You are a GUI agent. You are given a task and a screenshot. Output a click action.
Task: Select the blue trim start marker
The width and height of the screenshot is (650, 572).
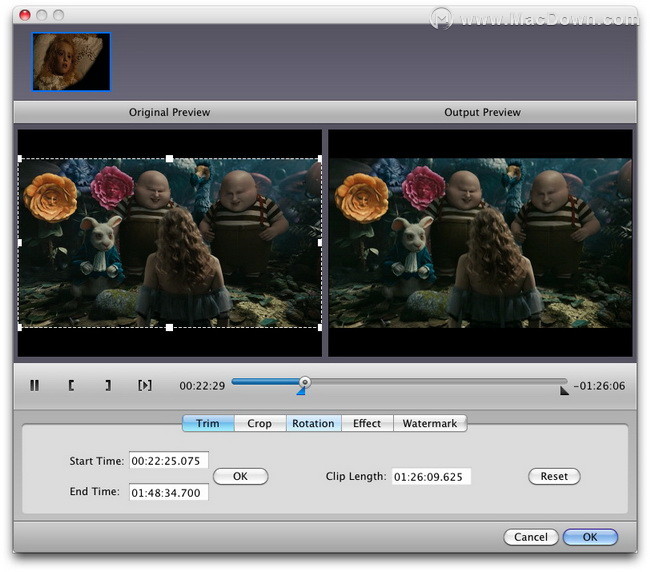pos(301,391)
